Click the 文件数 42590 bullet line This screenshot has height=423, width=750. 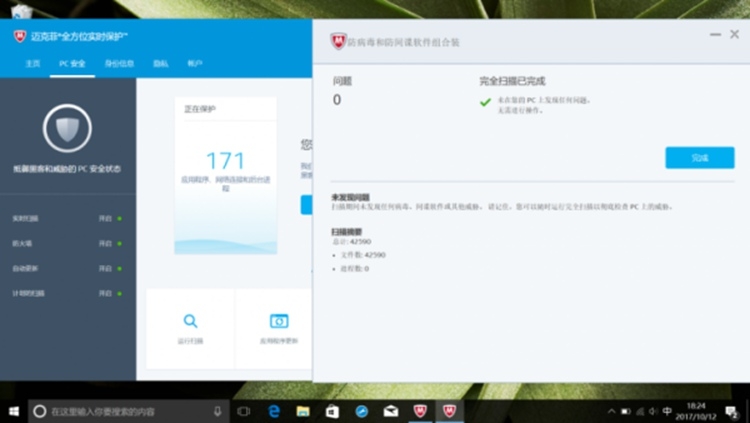click(363, 255)
